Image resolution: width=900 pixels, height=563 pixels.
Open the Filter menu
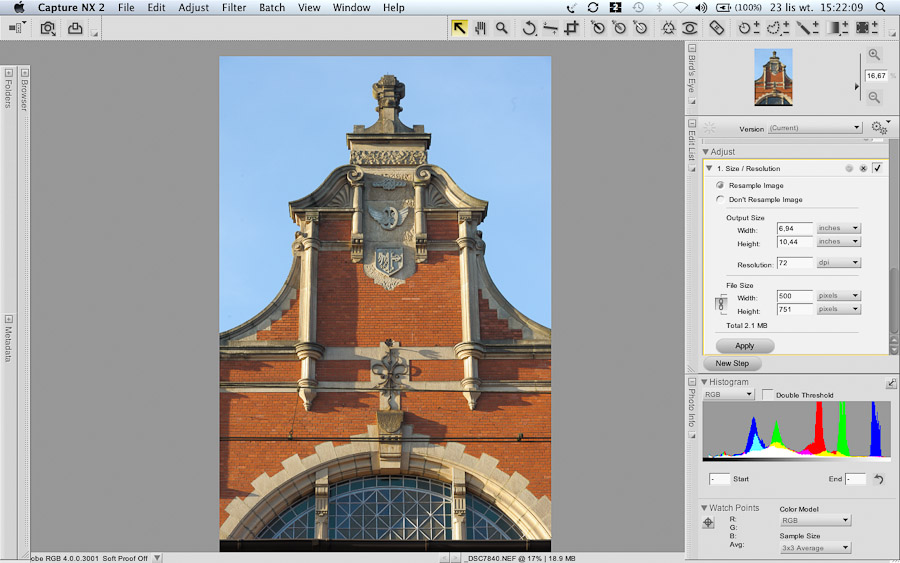click(x=234, y=7)
